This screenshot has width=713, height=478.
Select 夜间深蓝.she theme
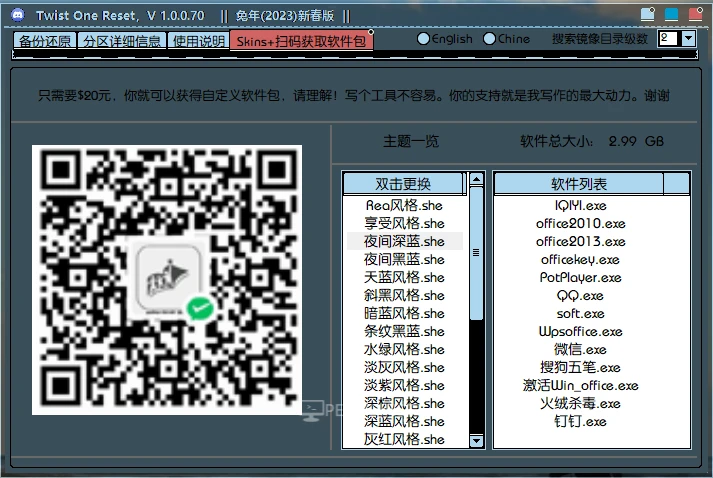coord(404,242)
